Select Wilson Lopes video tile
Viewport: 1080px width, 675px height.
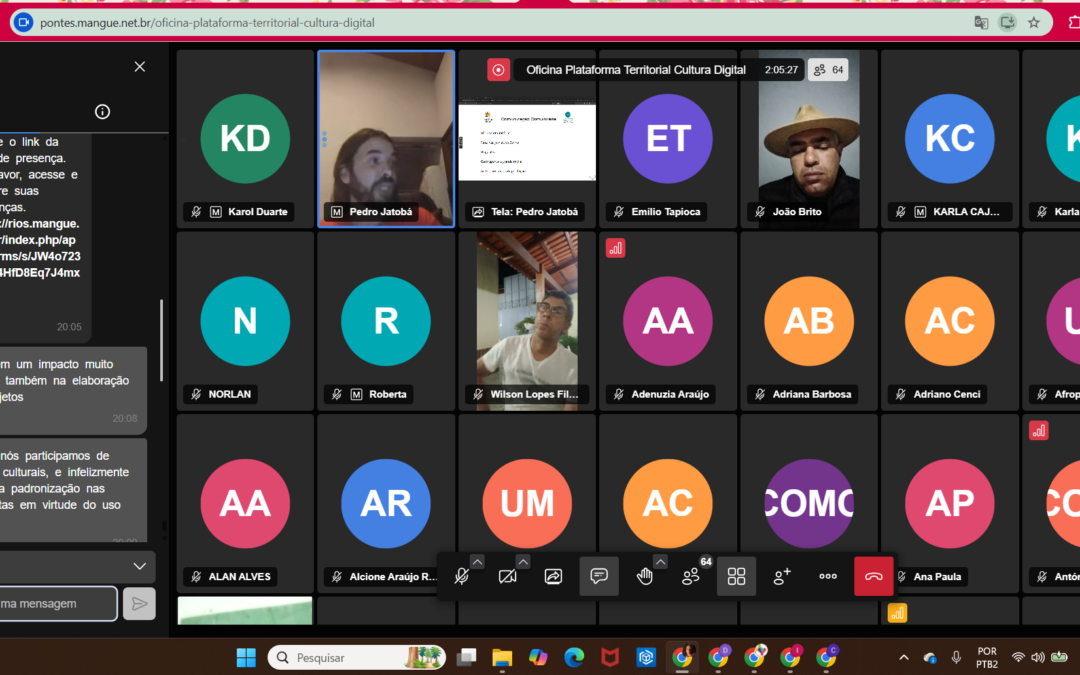coord(527,321)
